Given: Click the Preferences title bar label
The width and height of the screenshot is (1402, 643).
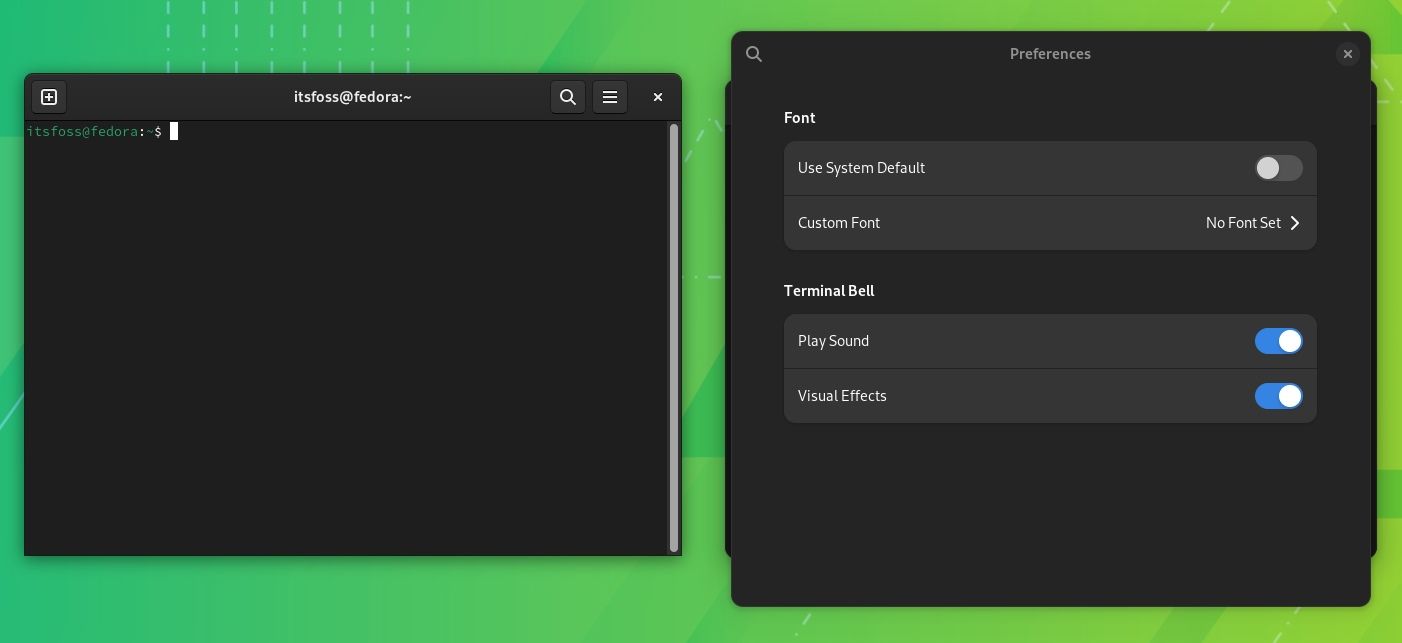Looking at the screenshot, I should pyautogui.click(x=1050, y=54).
